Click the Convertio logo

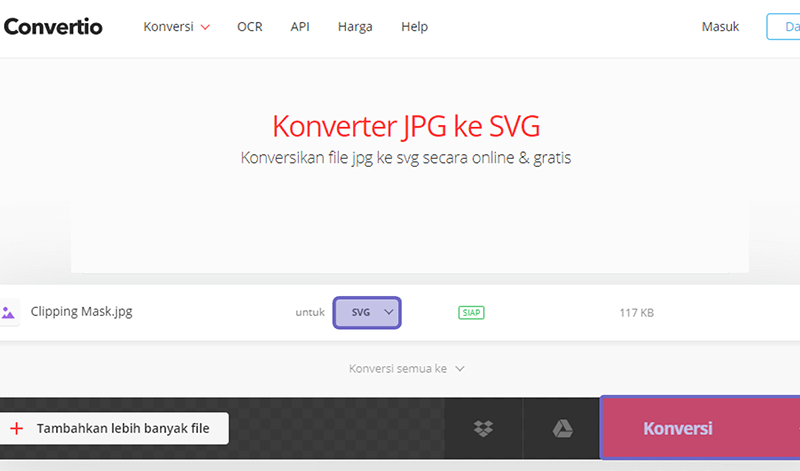tap(53, 27)
